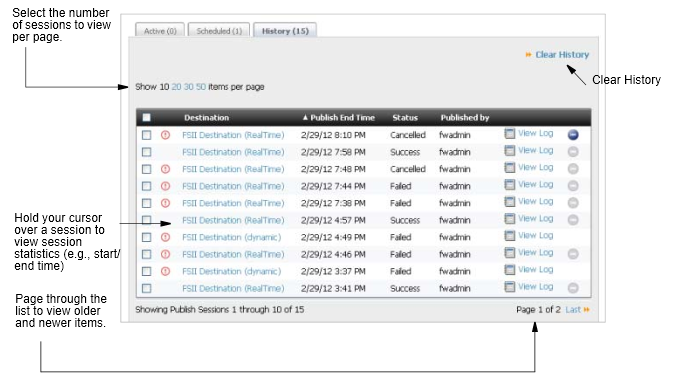Switch to the Active (0) tab
674x384 pixels.
[160, 31]
